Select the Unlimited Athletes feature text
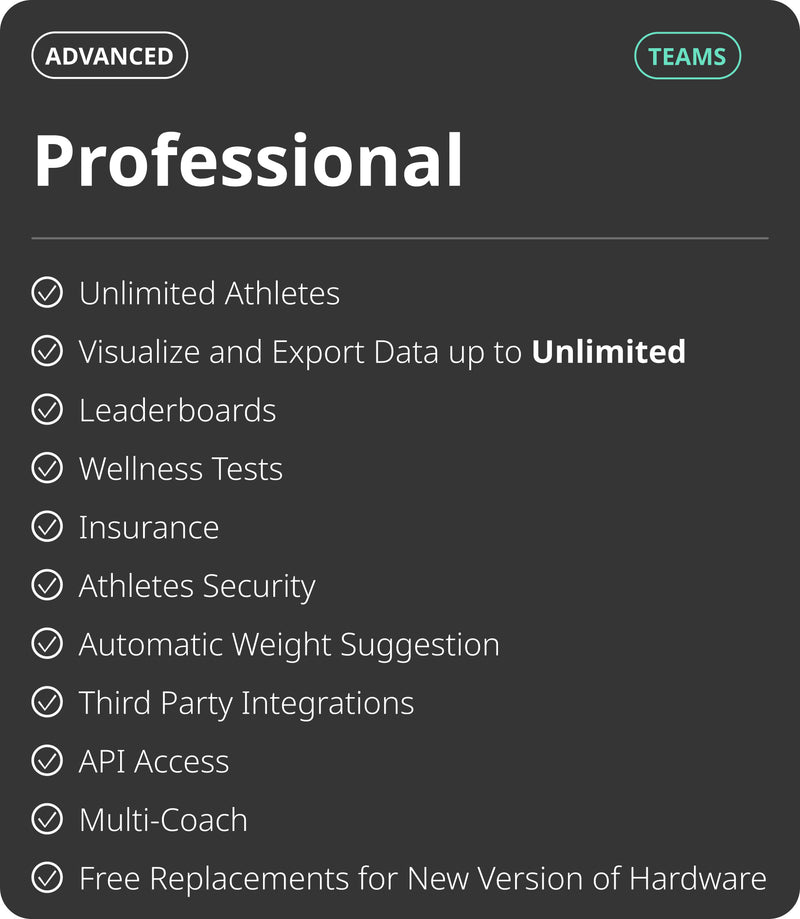800x919 pixels. [209, 293]
